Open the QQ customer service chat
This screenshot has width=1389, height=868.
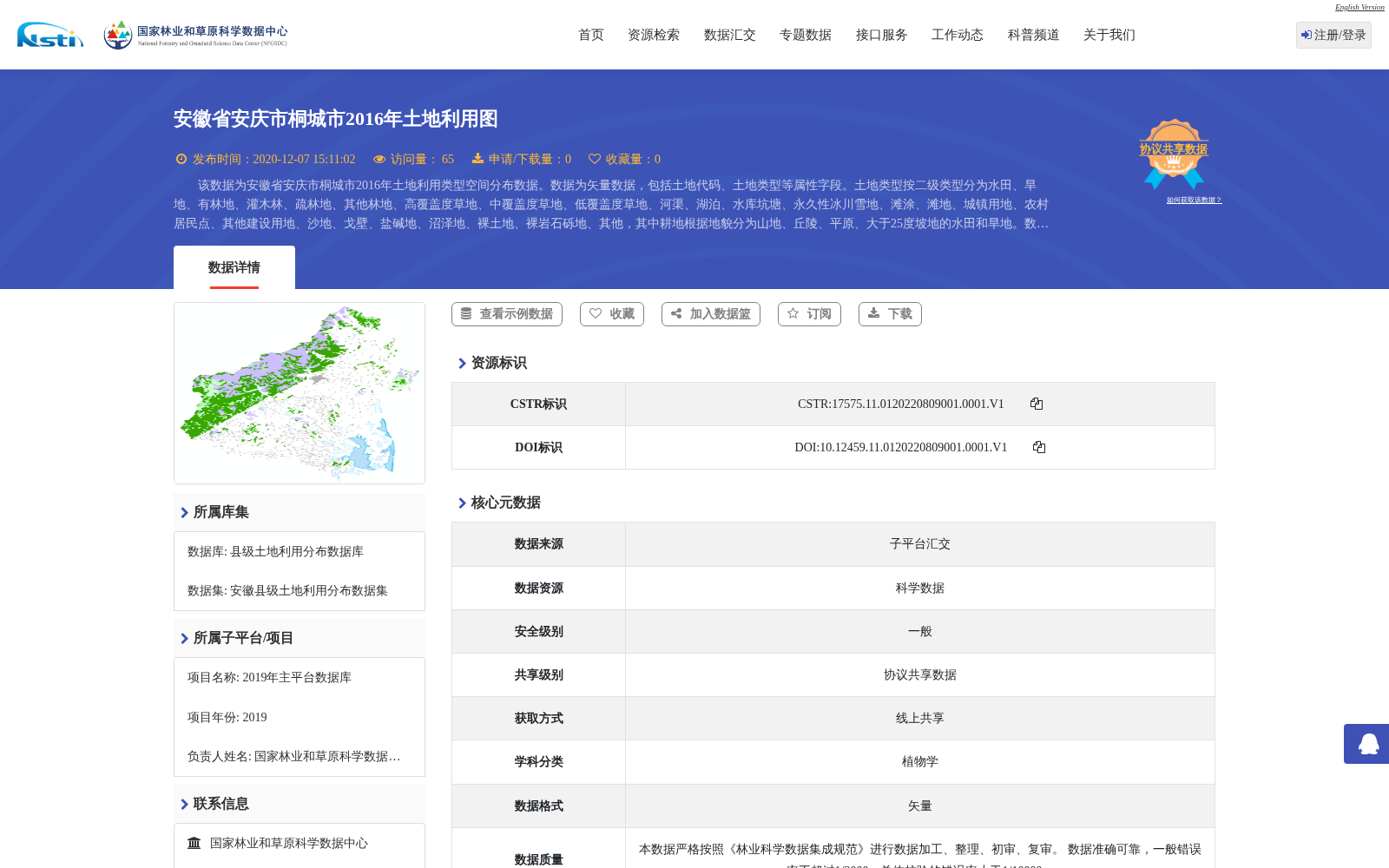tap(1367, 744)
